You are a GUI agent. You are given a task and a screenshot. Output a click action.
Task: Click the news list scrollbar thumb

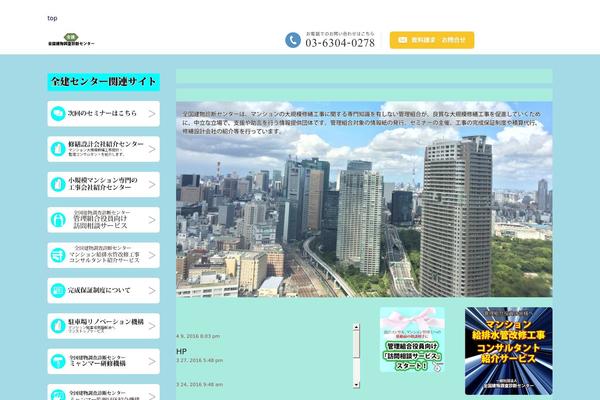[356, 344]
